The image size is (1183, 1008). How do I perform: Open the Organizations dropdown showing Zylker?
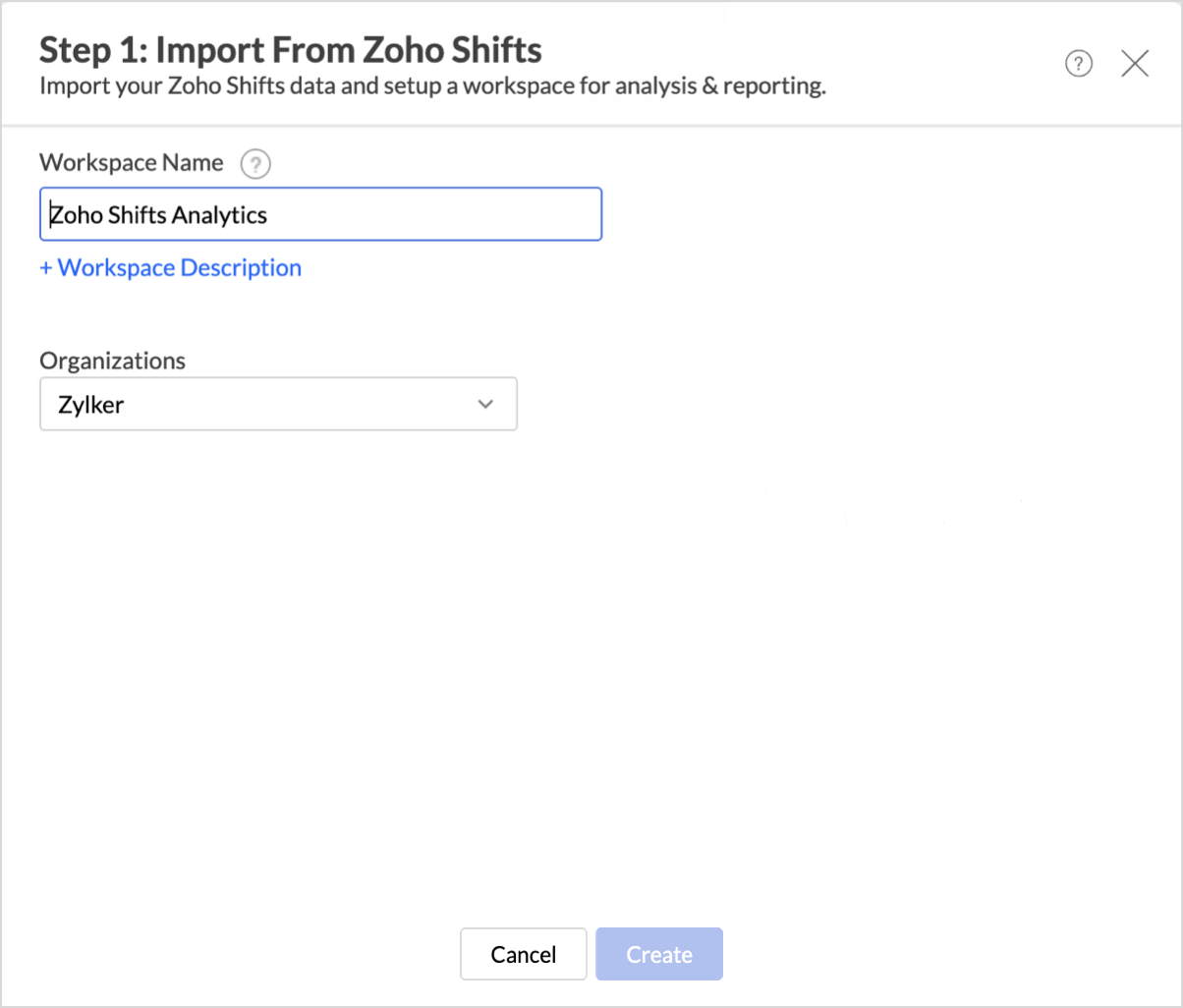pyautogui.click(x=278, y=404)
